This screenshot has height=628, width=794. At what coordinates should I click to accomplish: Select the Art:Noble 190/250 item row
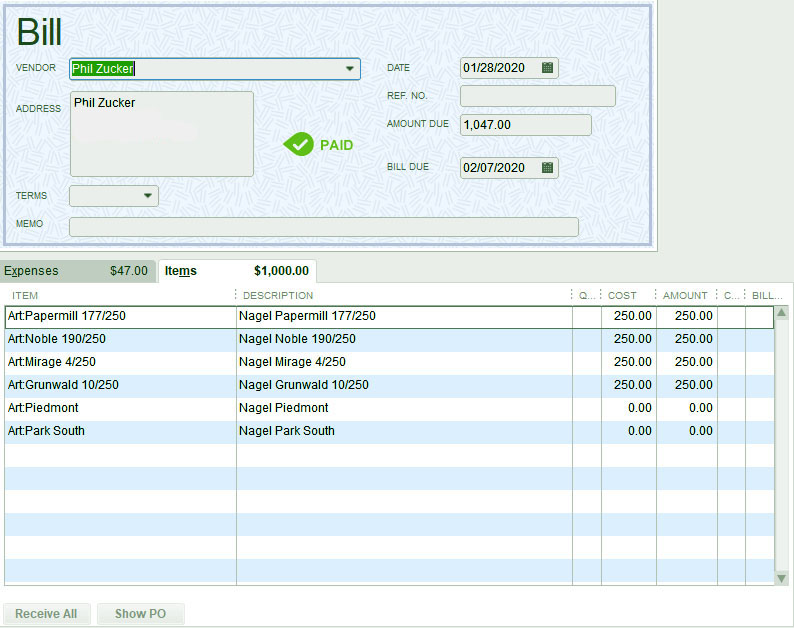(119, 339)
